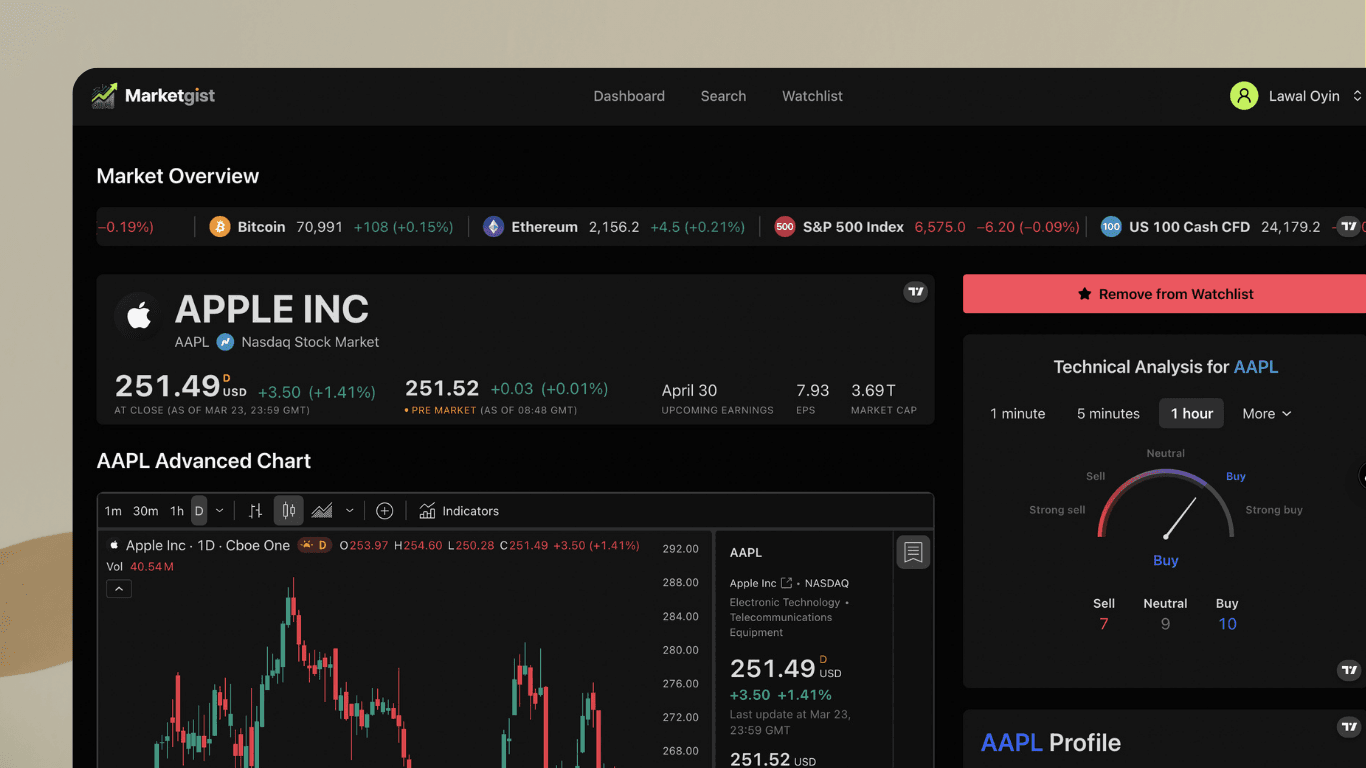Open the Indicators panel on the chart

coord(459,510)
